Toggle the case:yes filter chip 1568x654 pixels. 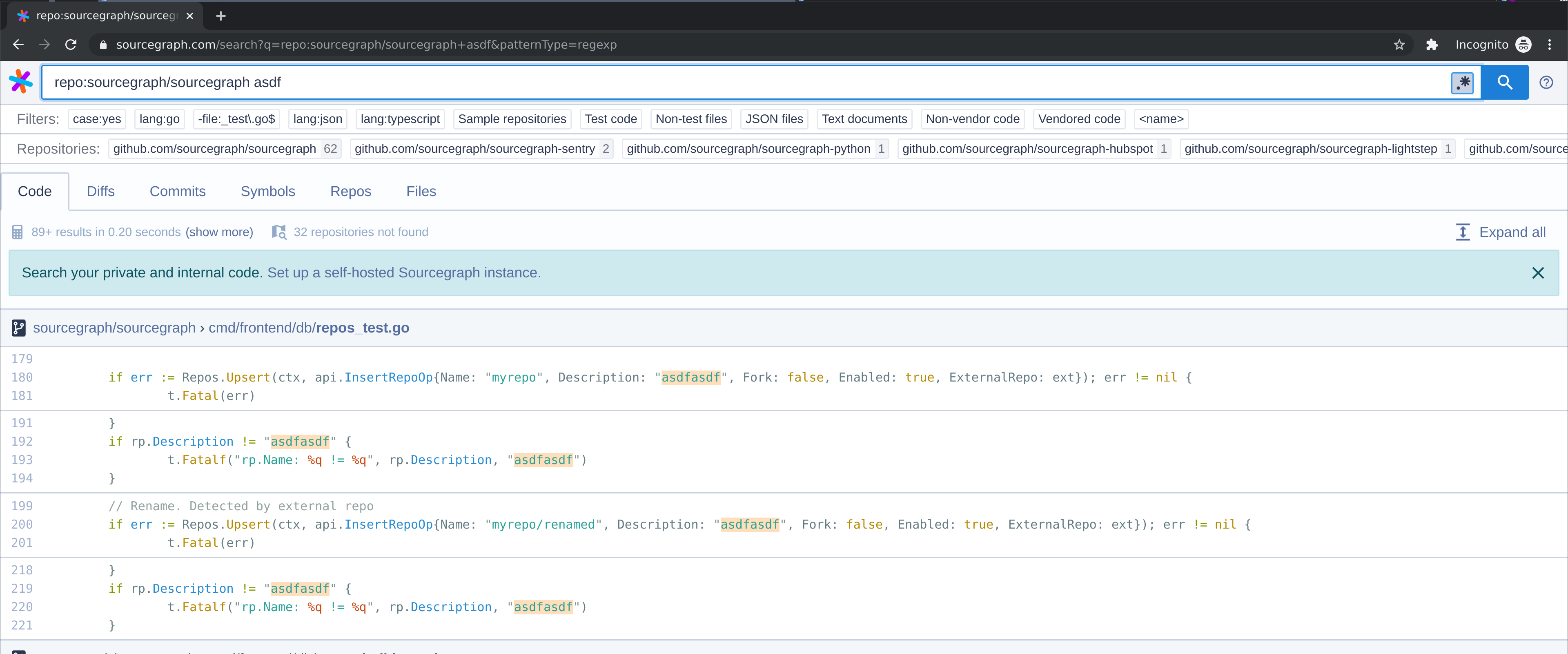click(97, 119)
